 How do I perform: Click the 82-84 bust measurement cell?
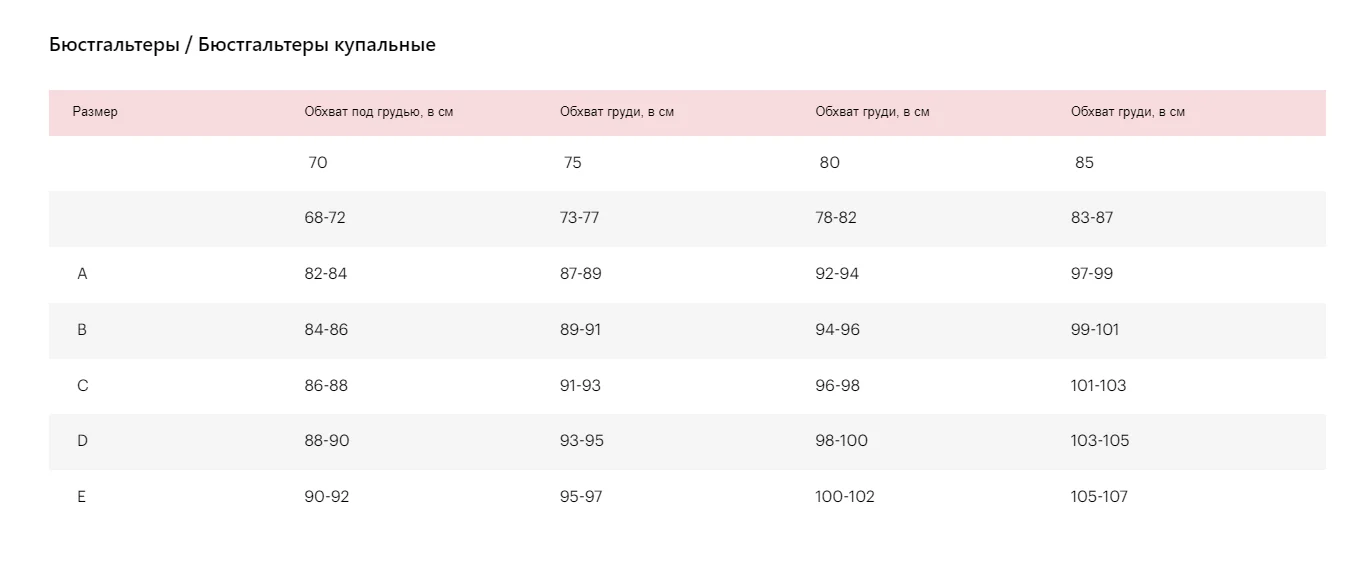[x=326, y=274]
